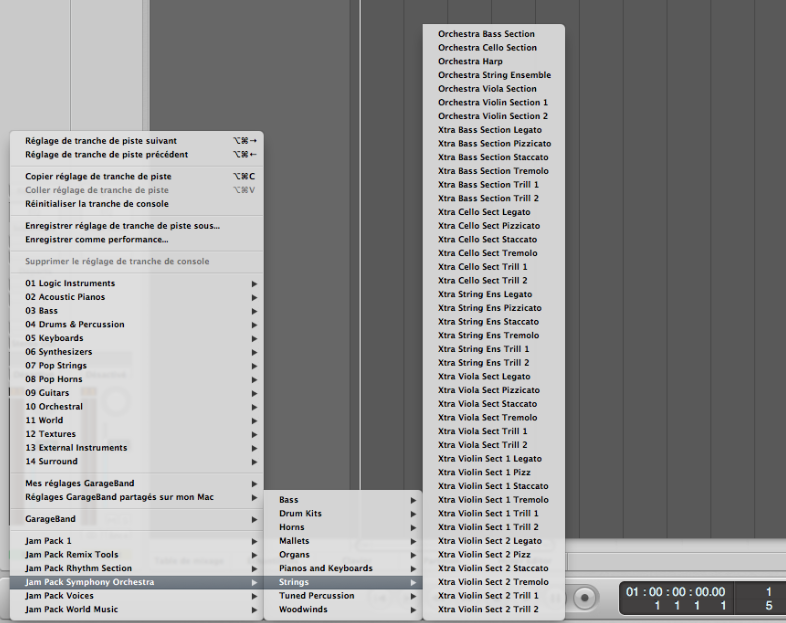Open Jam Pack Remix Tools submenu

tap(136, 555)
